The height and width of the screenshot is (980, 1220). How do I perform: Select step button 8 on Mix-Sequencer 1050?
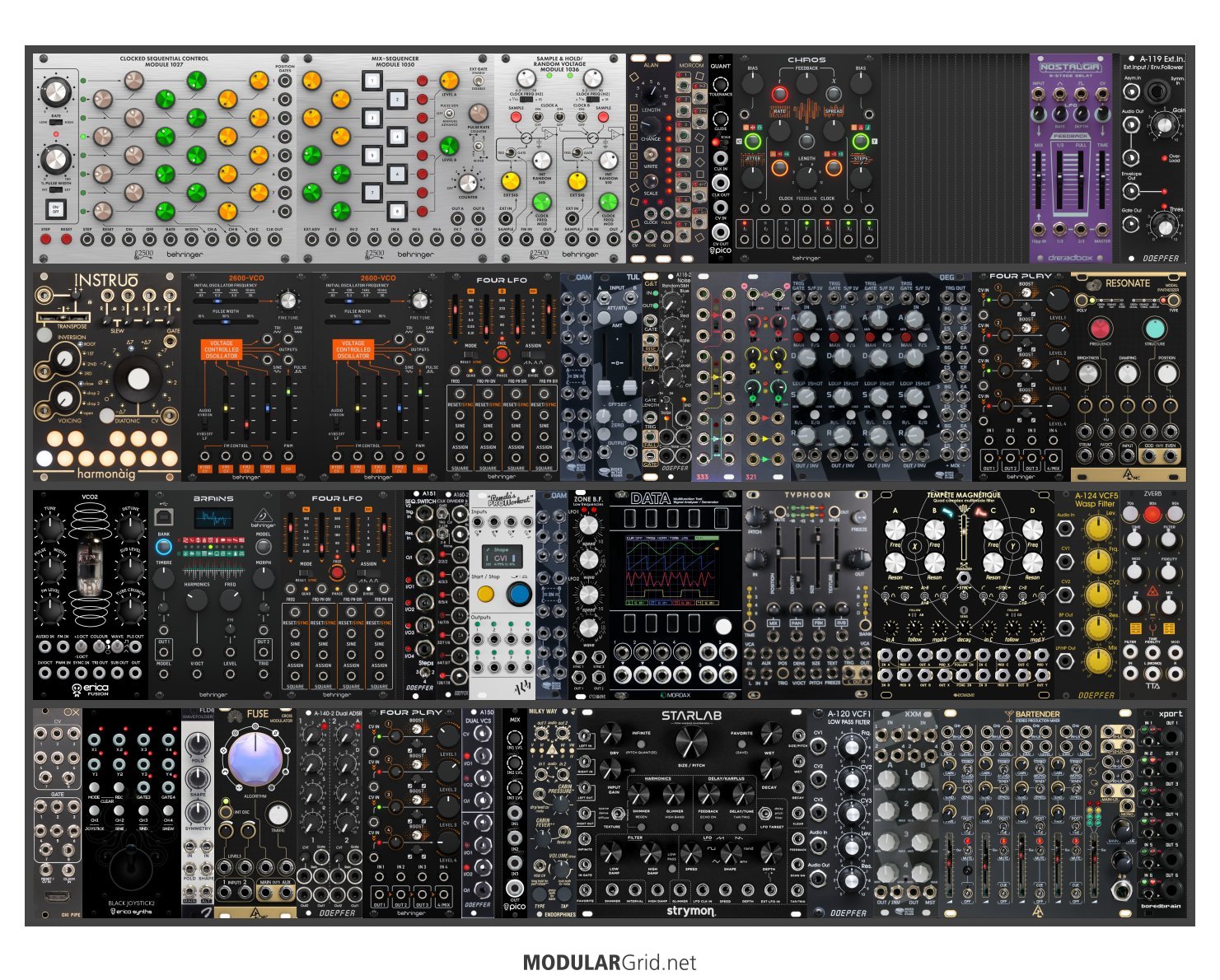[396, 211]
